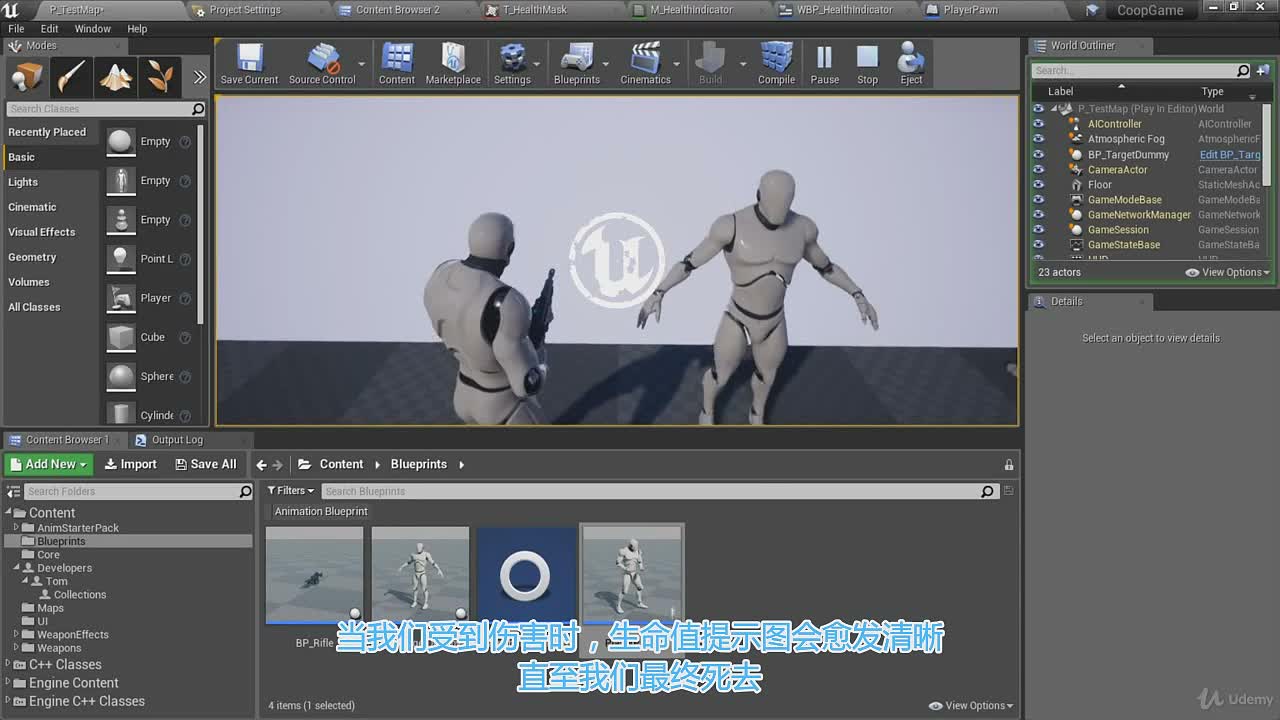Screen dimensions: 1280x720
Task: Click the Compile toolbar icon
Action: coord(776,64)
